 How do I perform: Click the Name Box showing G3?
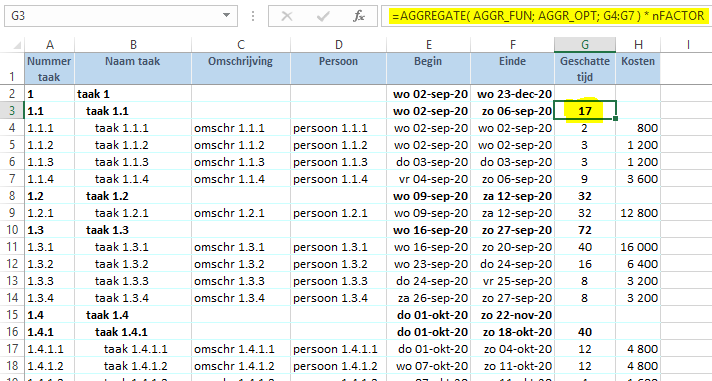pos(121,16)
